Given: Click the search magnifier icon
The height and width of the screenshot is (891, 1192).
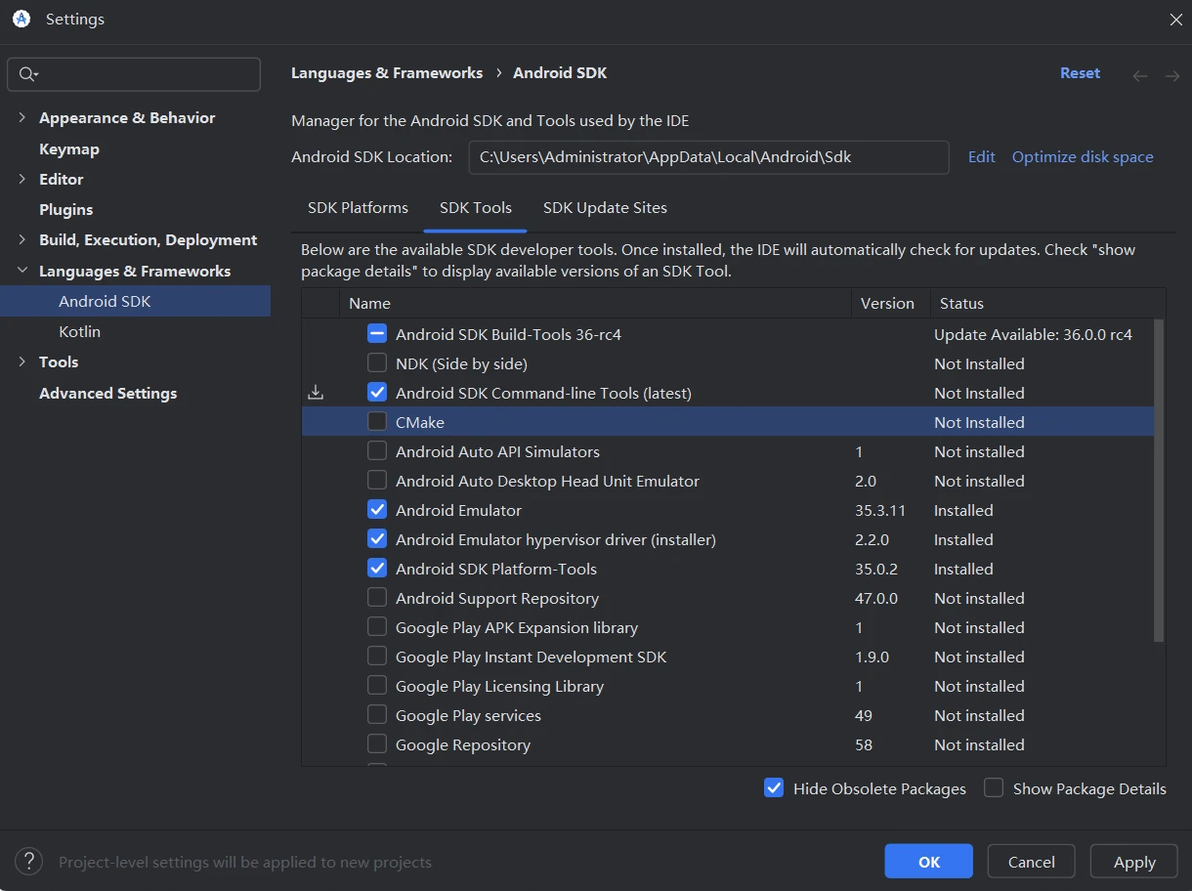Looking at the screenshot, I should [x=27, y=74].
